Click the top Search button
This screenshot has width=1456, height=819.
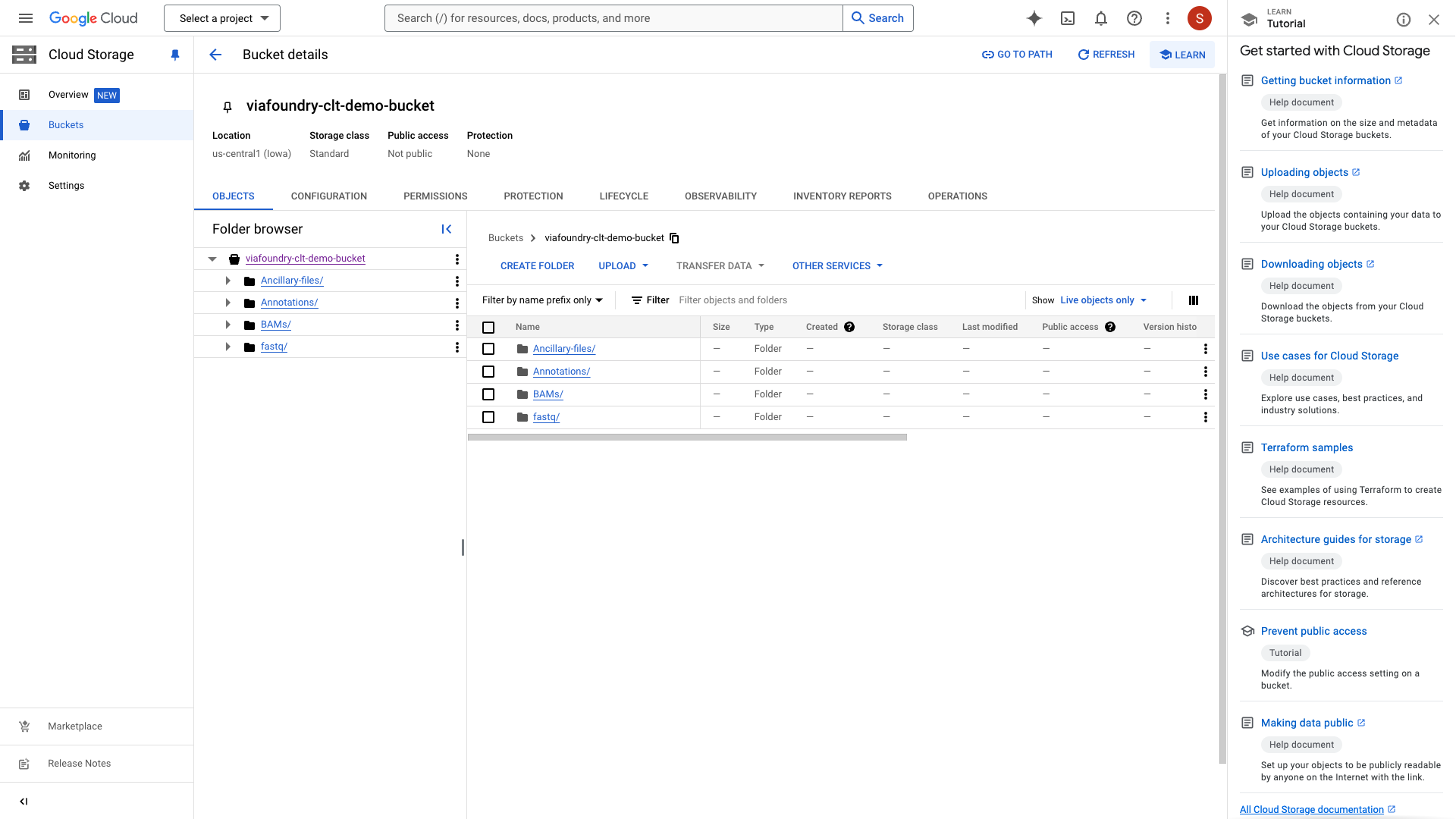click(877, 18)
